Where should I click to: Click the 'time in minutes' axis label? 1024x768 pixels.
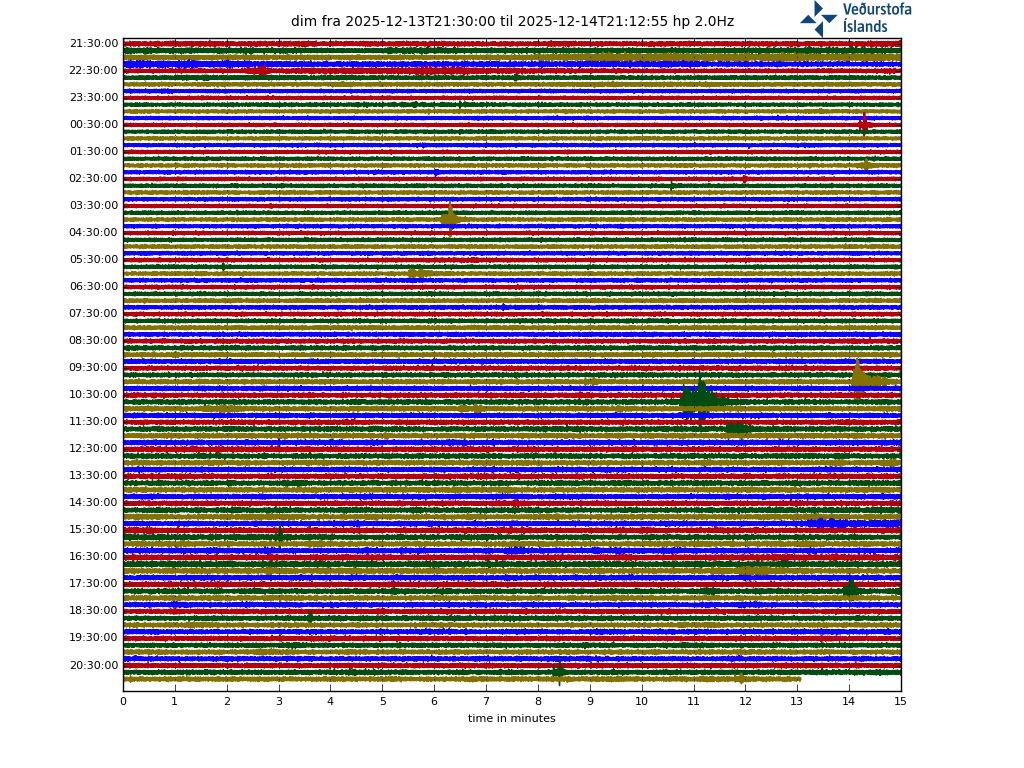pos(511,718)
